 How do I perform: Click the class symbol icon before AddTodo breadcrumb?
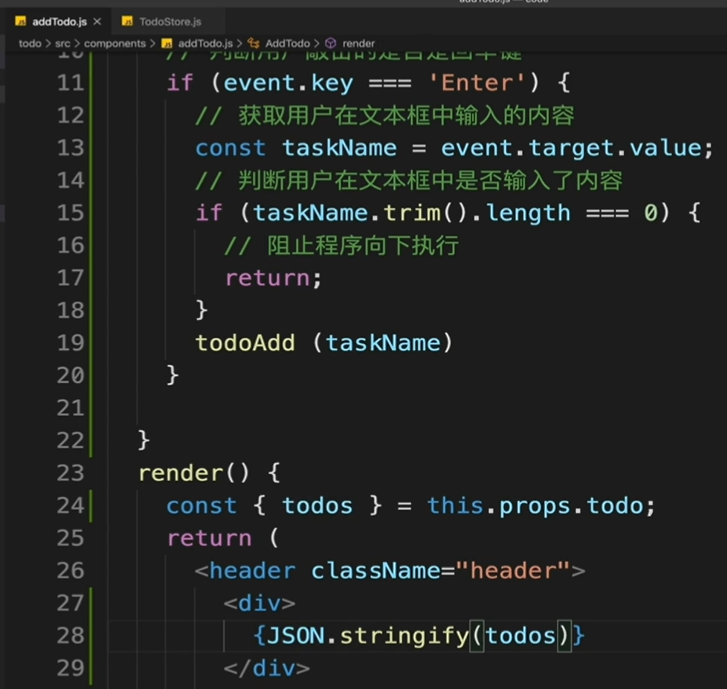253,44
